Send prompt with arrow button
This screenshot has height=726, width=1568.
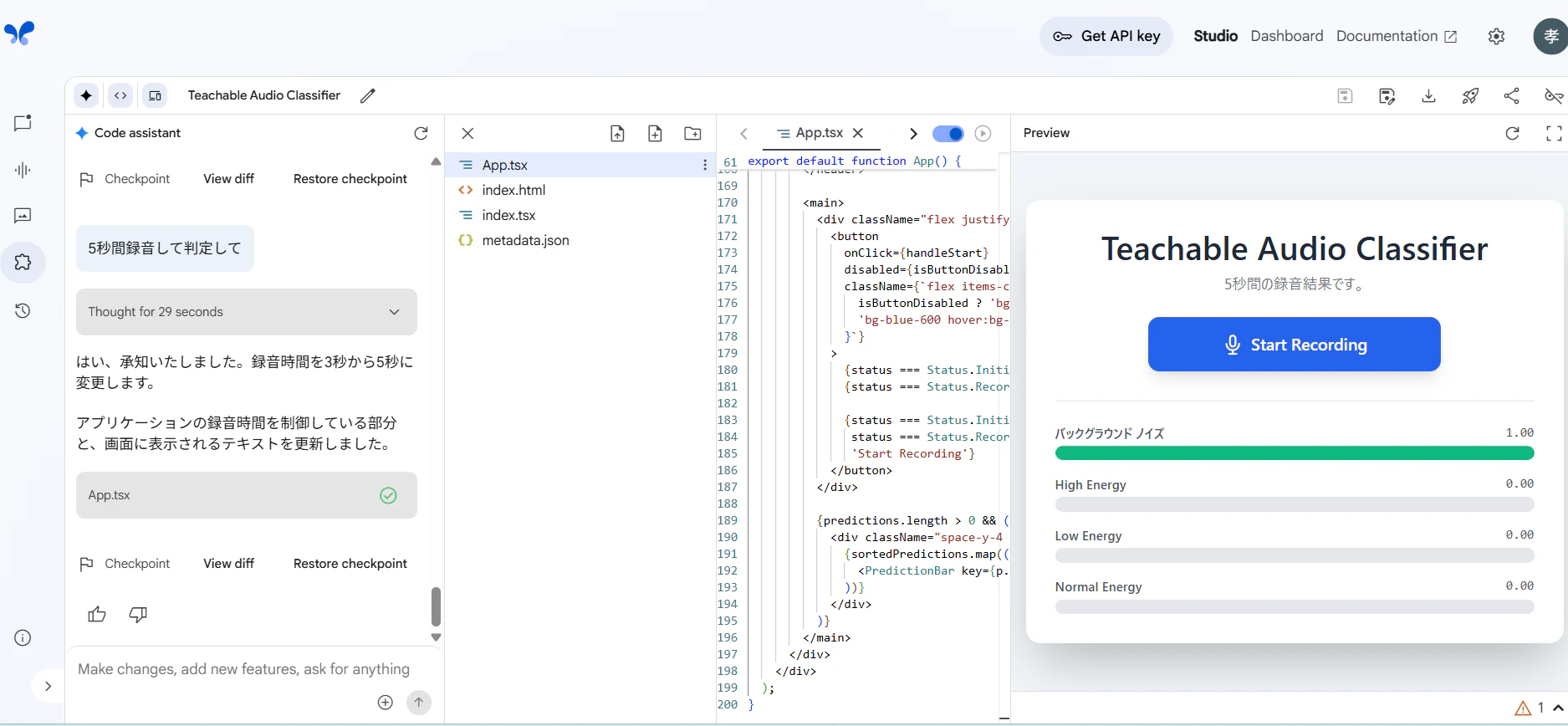click(419, 703)
